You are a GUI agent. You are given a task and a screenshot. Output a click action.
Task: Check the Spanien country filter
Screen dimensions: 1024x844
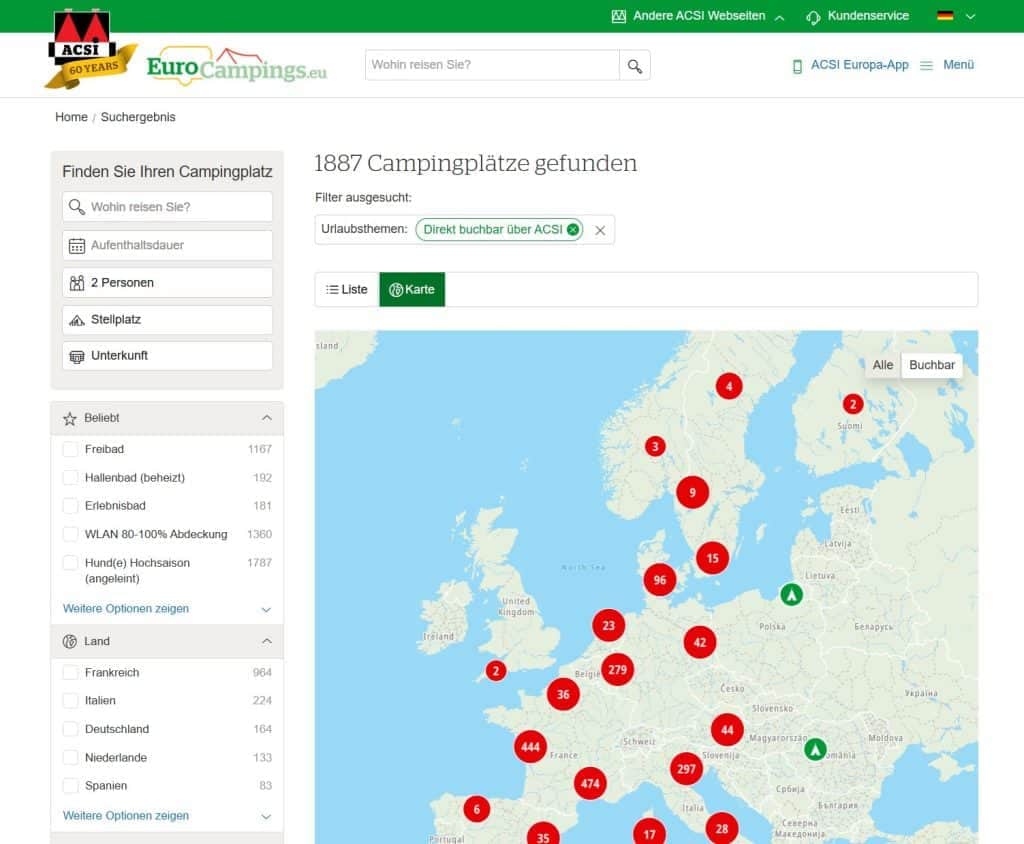click(71, 785)
